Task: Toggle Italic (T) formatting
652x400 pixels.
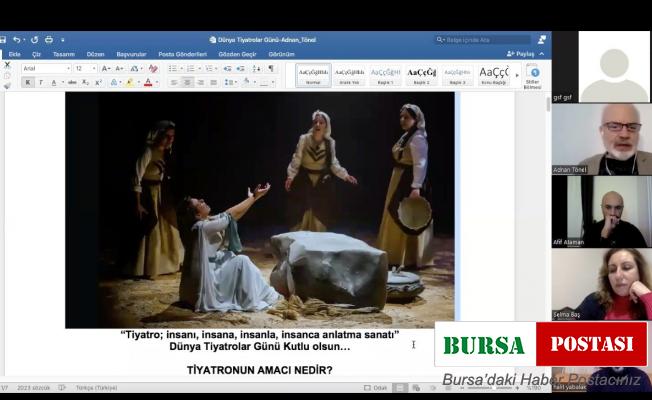Action: [x=40, y=82]
